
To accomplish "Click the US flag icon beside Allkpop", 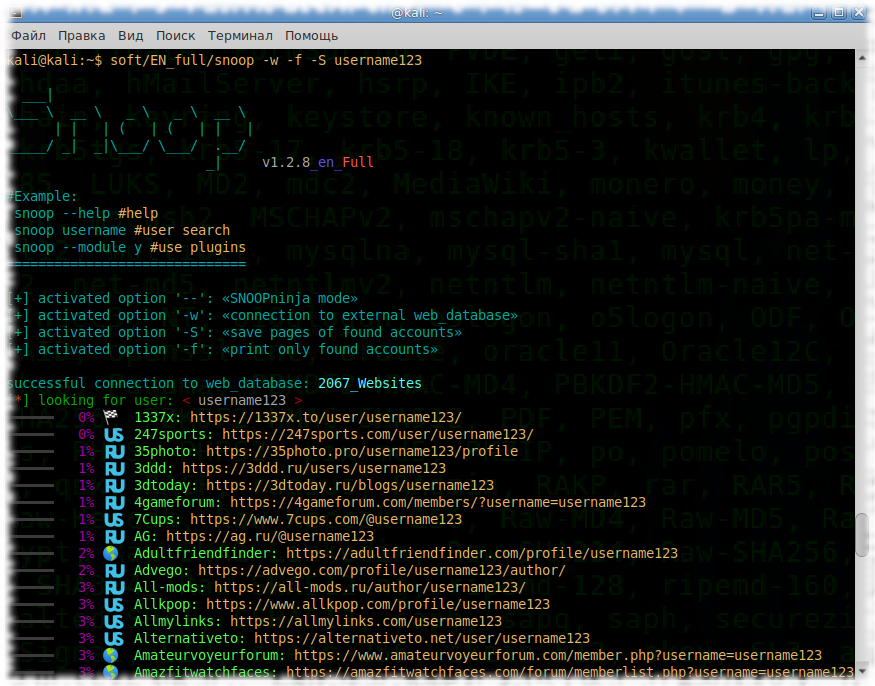I will pyautogui.click(x=113, y=604).
